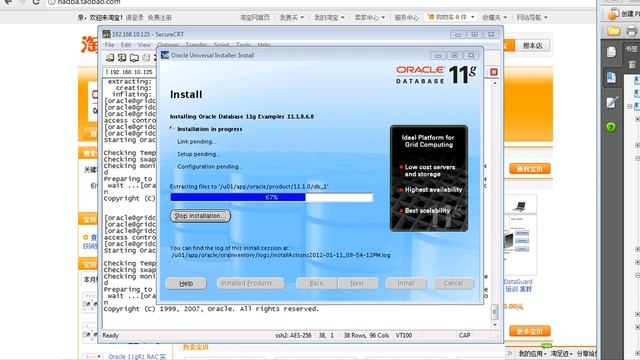The image size is (640, 360).
Task: Click the installActions log file path text
Action: (x=281, y=255)
